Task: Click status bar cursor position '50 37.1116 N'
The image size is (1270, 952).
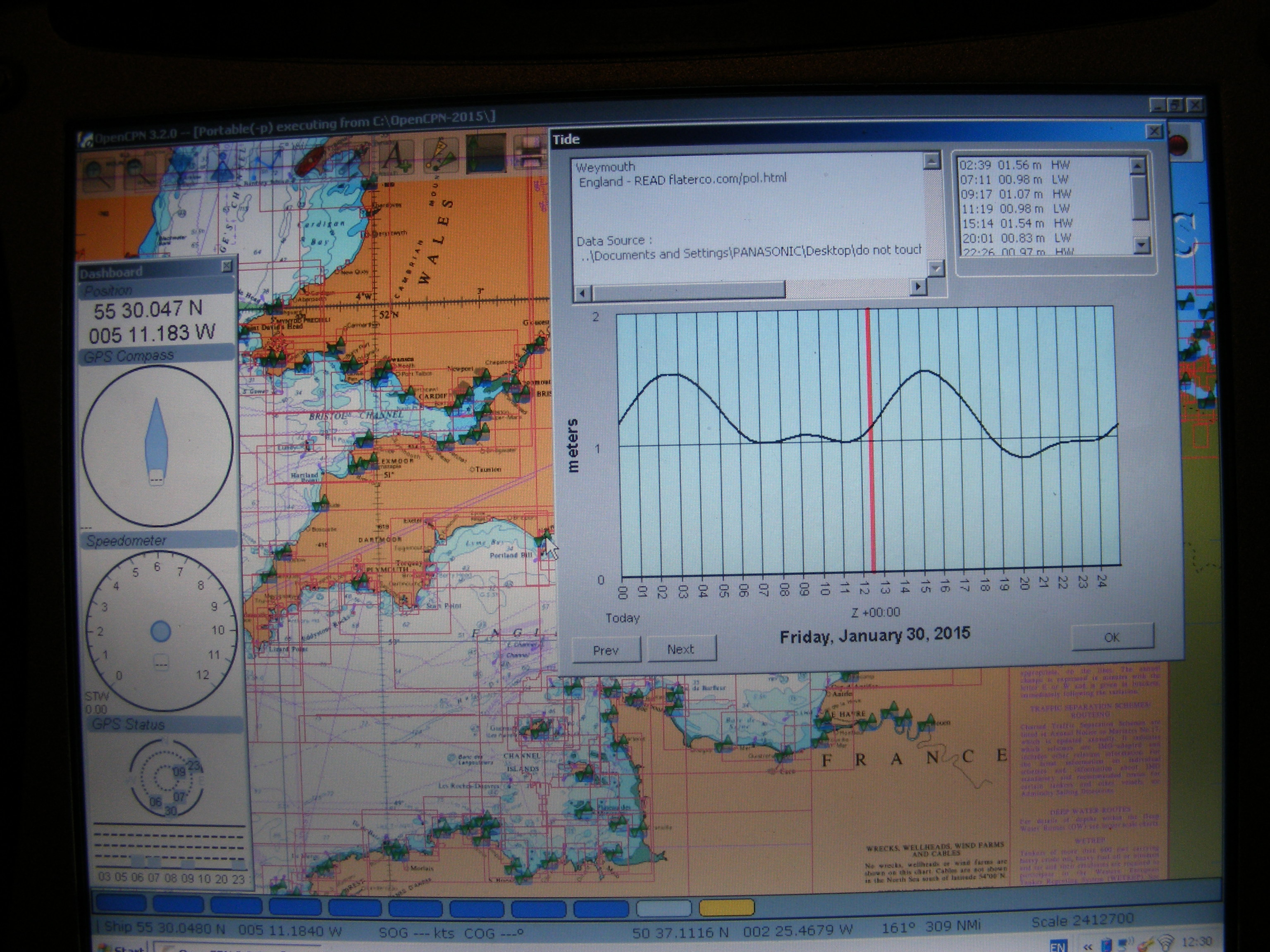Action: pyautogui.click(x=681, y=933)
